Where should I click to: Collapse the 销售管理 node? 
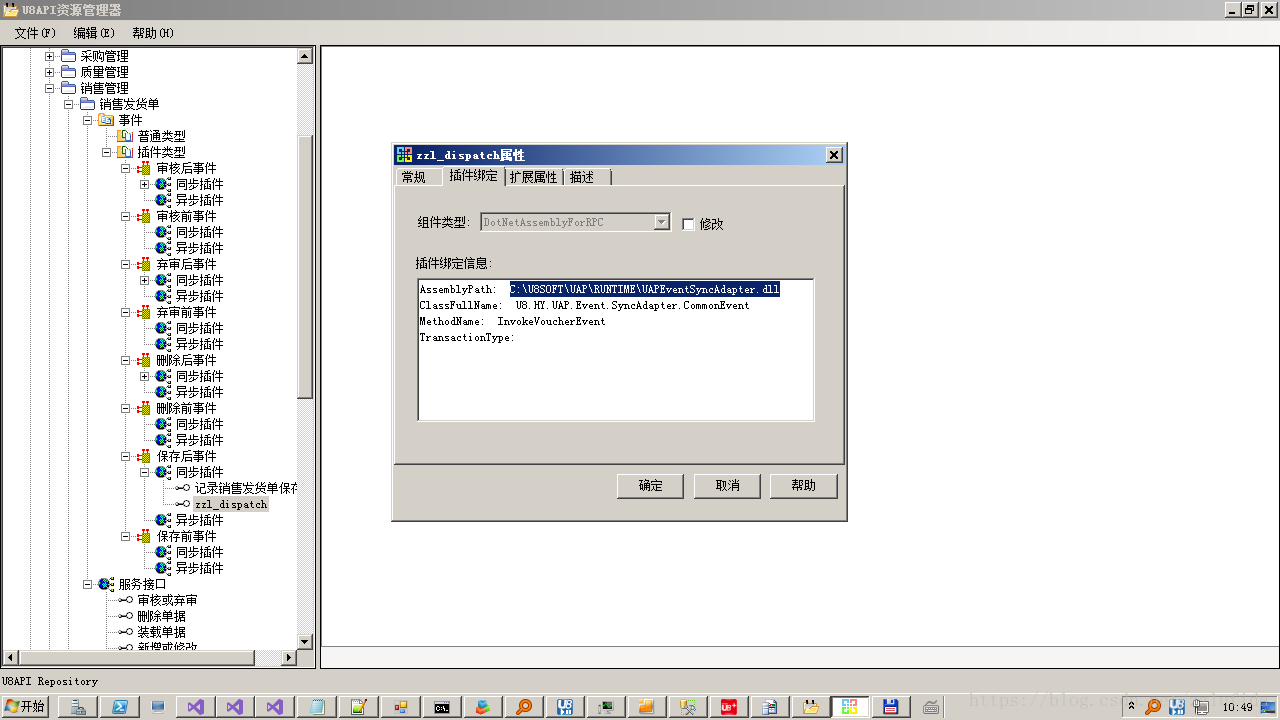[x=49, y=88]
